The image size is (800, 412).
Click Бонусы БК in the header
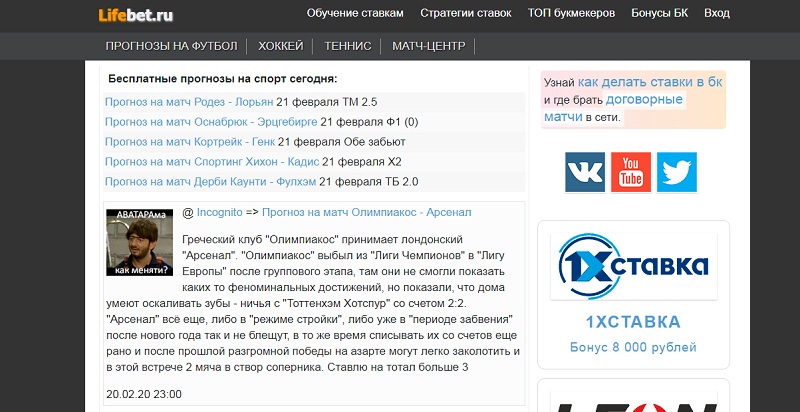click(659, 14)
